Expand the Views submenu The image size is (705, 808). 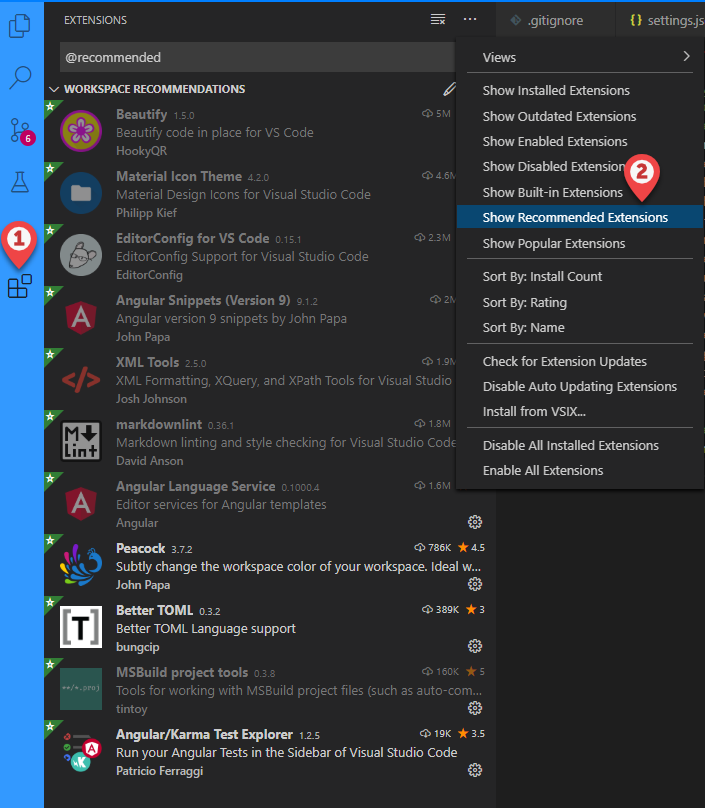point(580,57)
